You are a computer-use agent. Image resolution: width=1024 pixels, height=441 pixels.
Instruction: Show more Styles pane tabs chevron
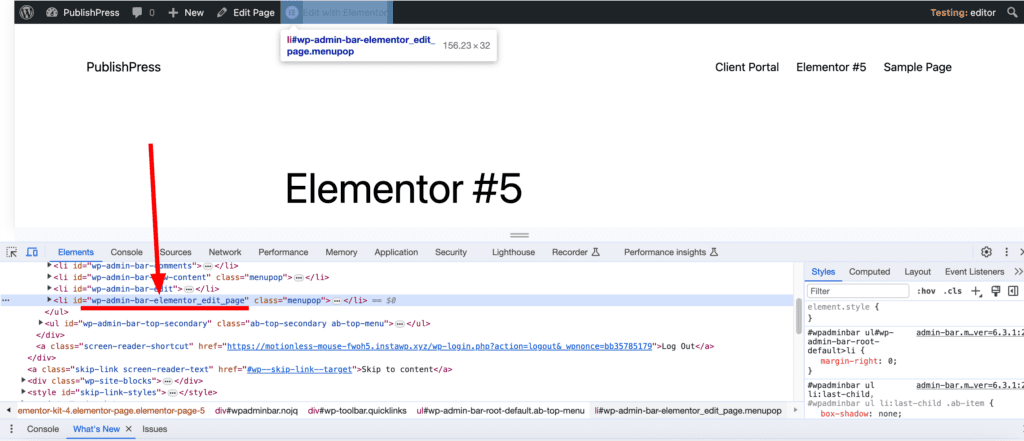[x=1018, y=272]
